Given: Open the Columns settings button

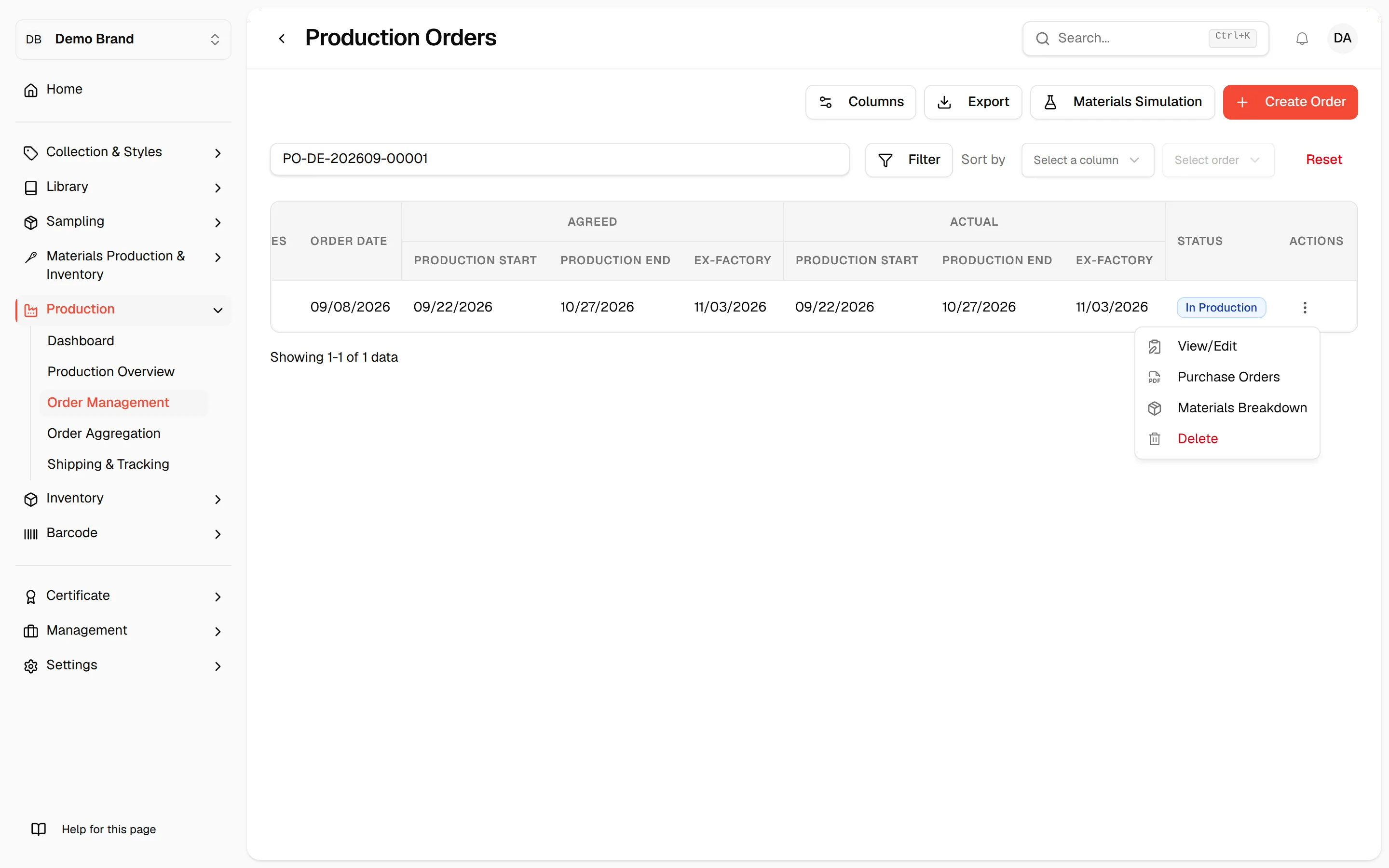Looking at the screenshot, I should [x=860, y=102].
